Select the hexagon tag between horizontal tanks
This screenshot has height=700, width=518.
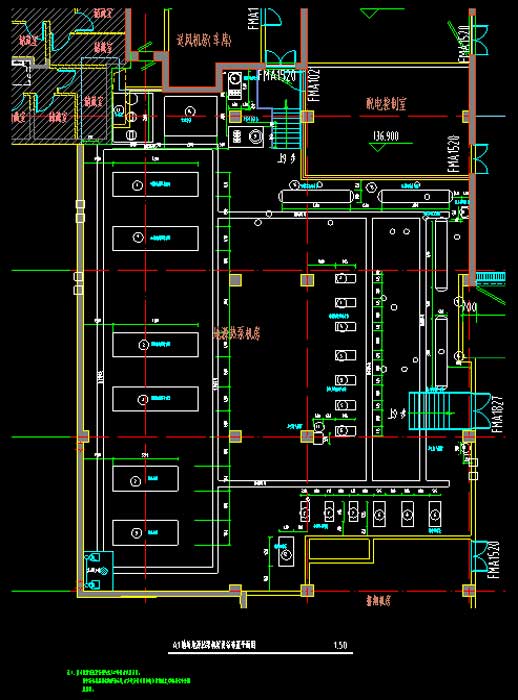pyautogui.click(x=370, y=187)
